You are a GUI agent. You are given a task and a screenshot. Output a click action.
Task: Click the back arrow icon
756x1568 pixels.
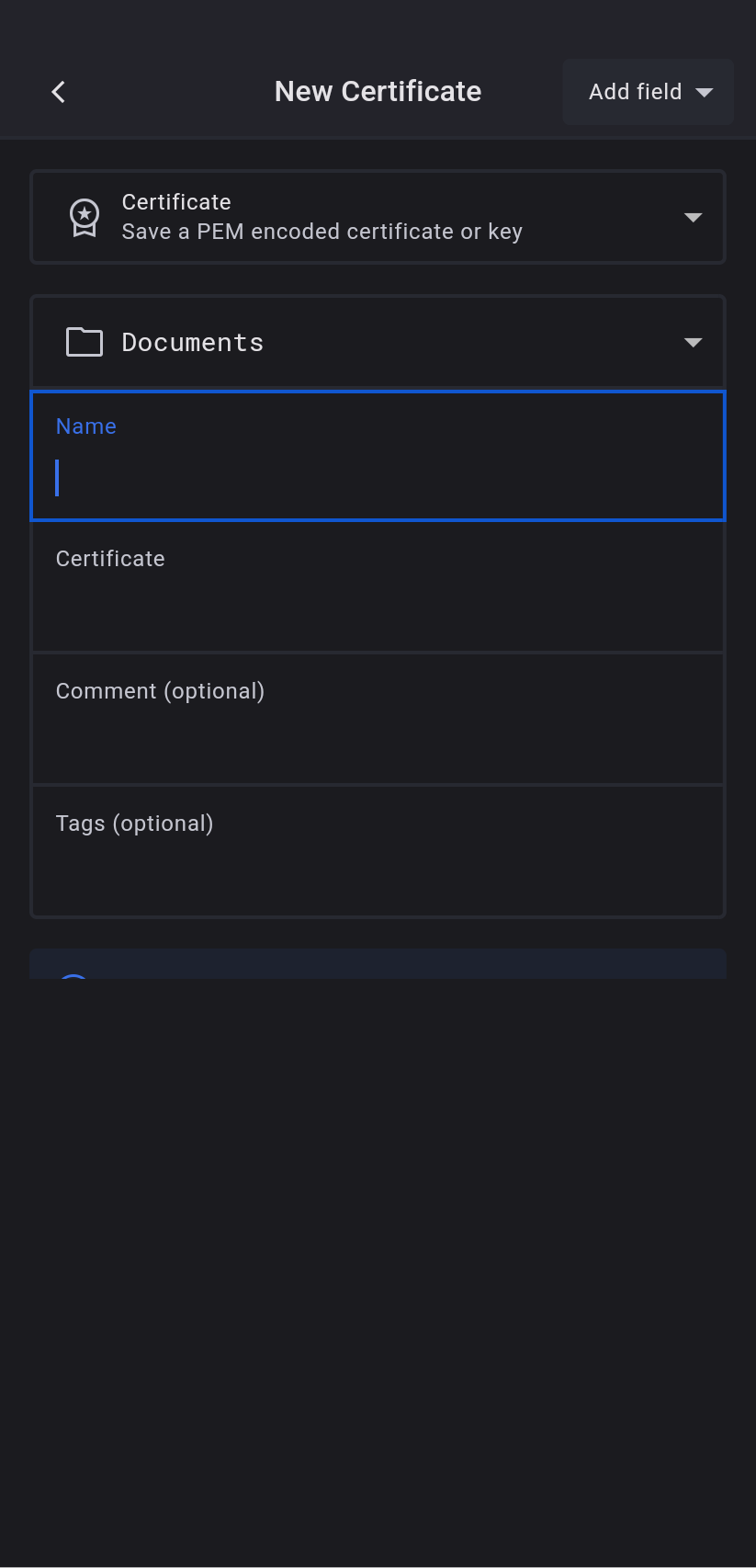[x=59, y=92]
